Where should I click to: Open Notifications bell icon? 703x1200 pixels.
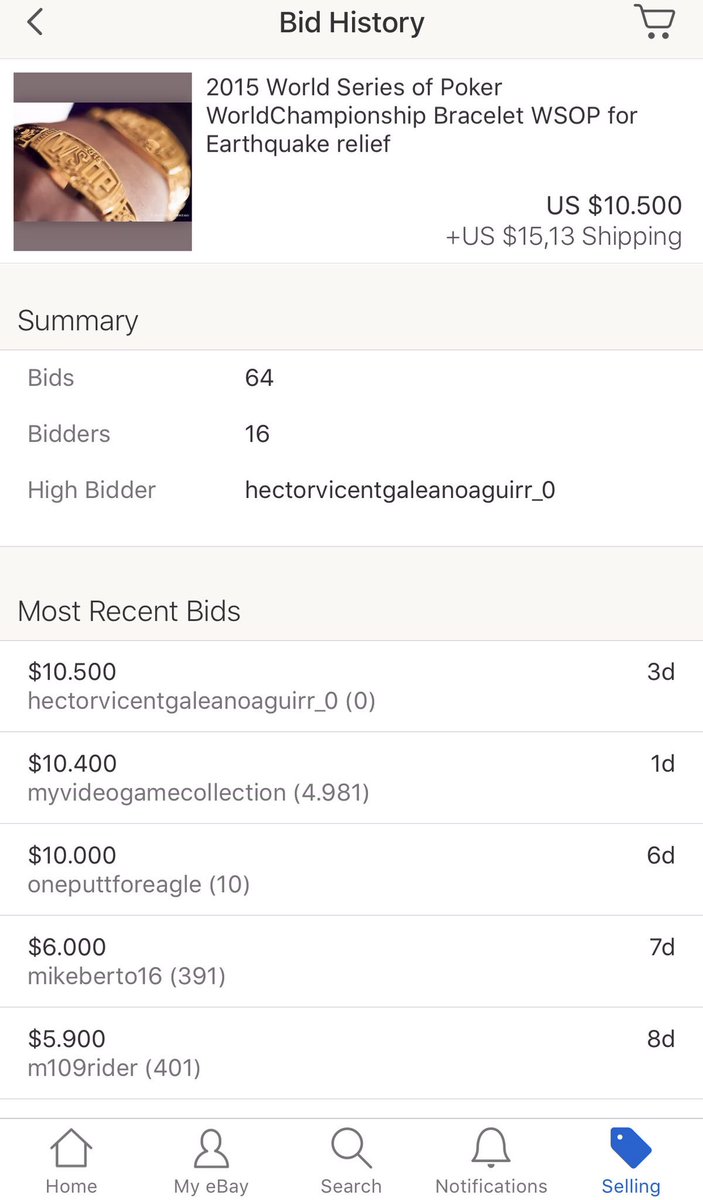tap(491, 1148)
